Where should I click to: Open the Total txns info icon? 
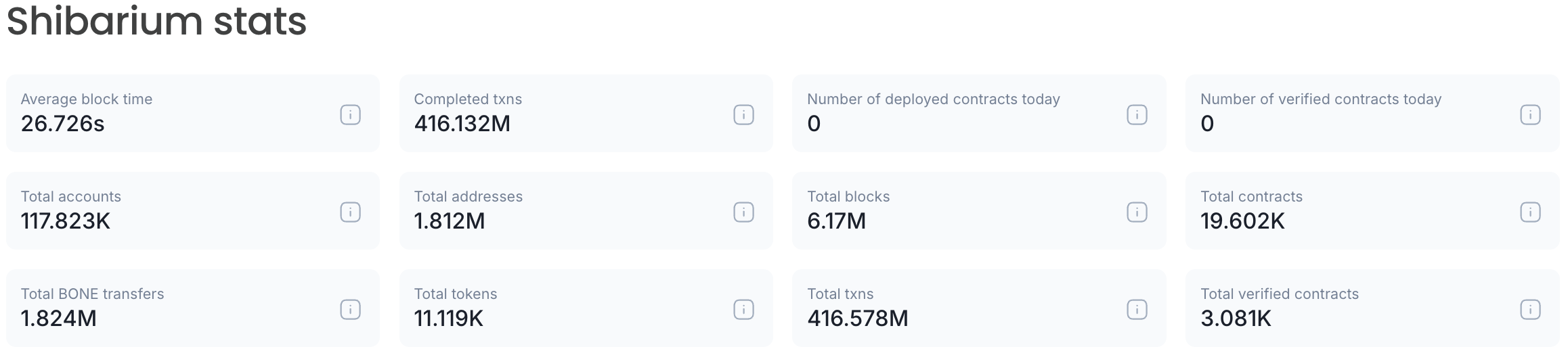[x=1137, y=310]
